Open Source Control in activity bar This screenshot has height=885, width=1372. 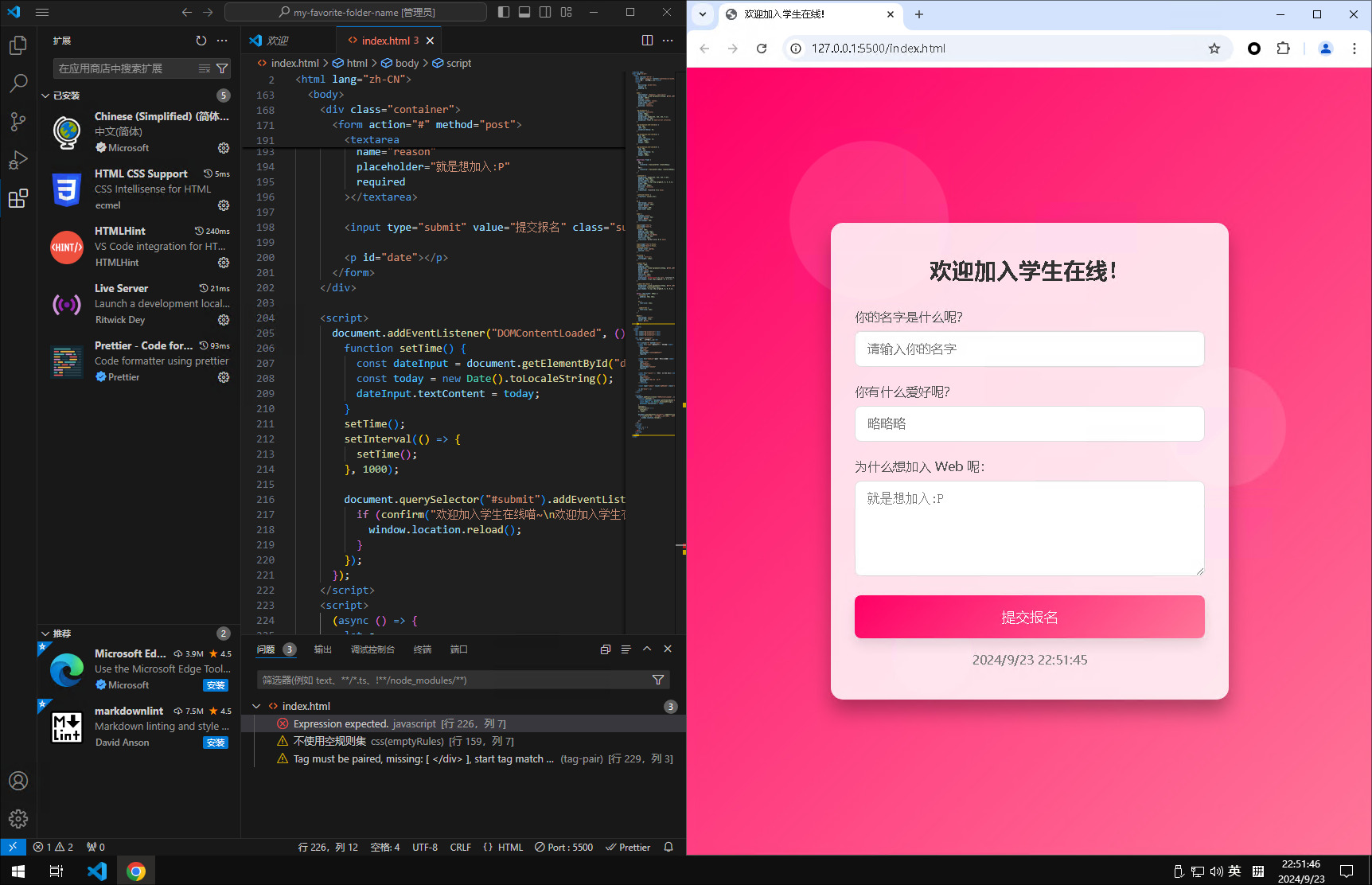[x=18, y=122]
